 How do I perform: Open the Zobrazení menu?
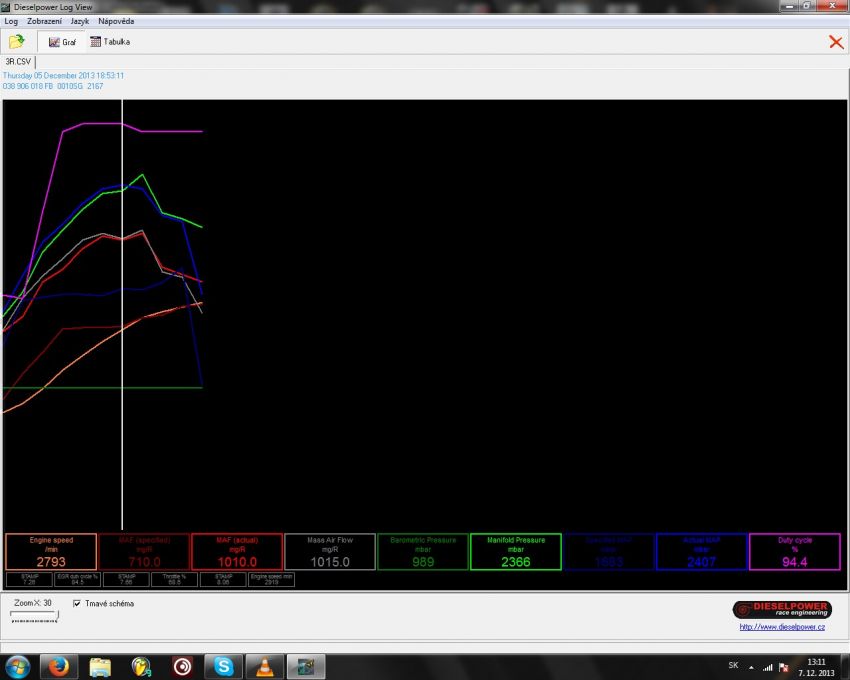[x=44, y=21]
